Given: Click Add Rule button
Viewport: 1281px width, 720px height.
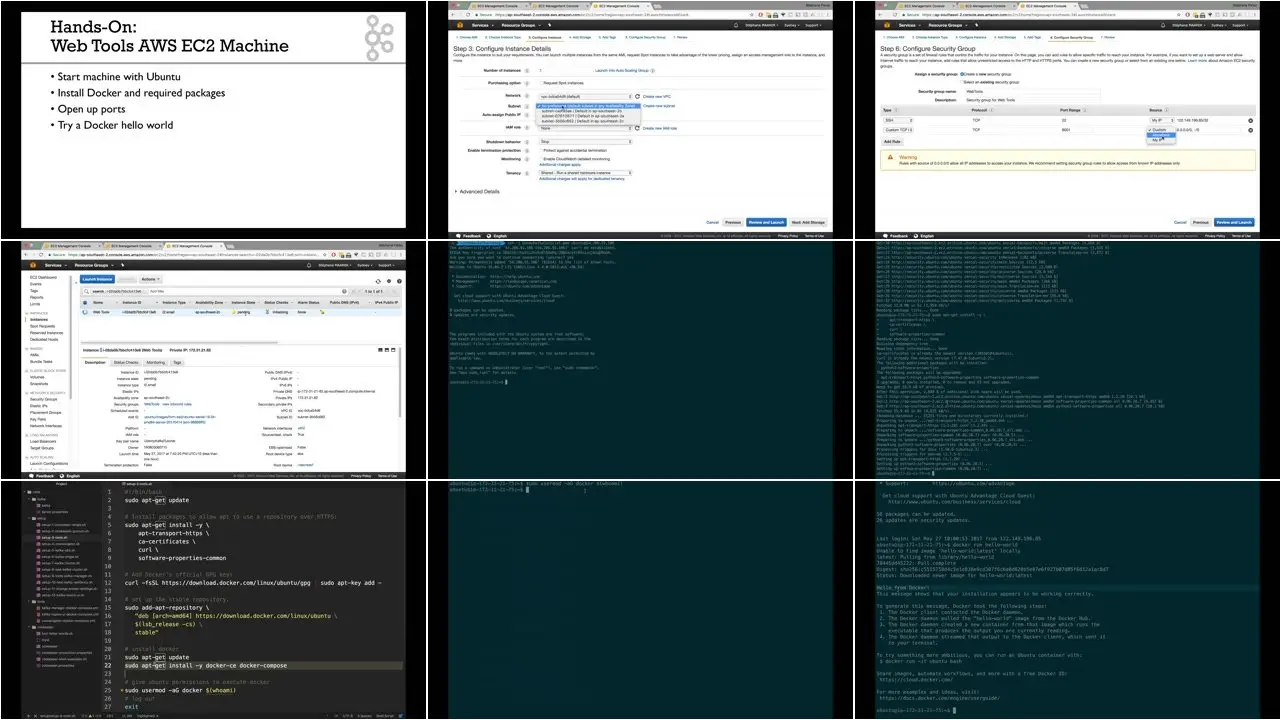Looking at the screenshot, I should [x=892, y=141].
